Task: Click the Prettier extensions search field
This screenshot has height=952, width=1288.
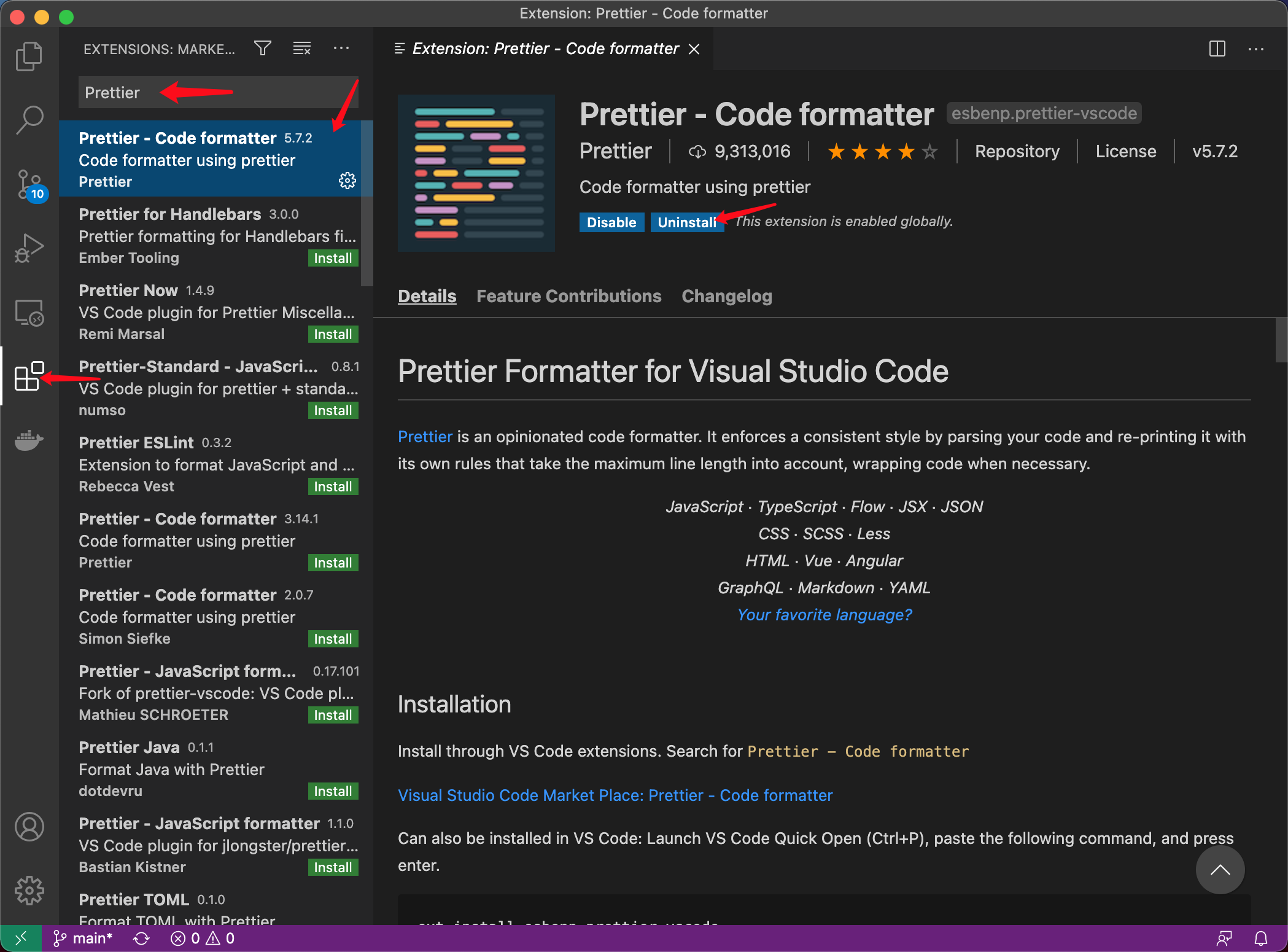Action: coord(218,93)
